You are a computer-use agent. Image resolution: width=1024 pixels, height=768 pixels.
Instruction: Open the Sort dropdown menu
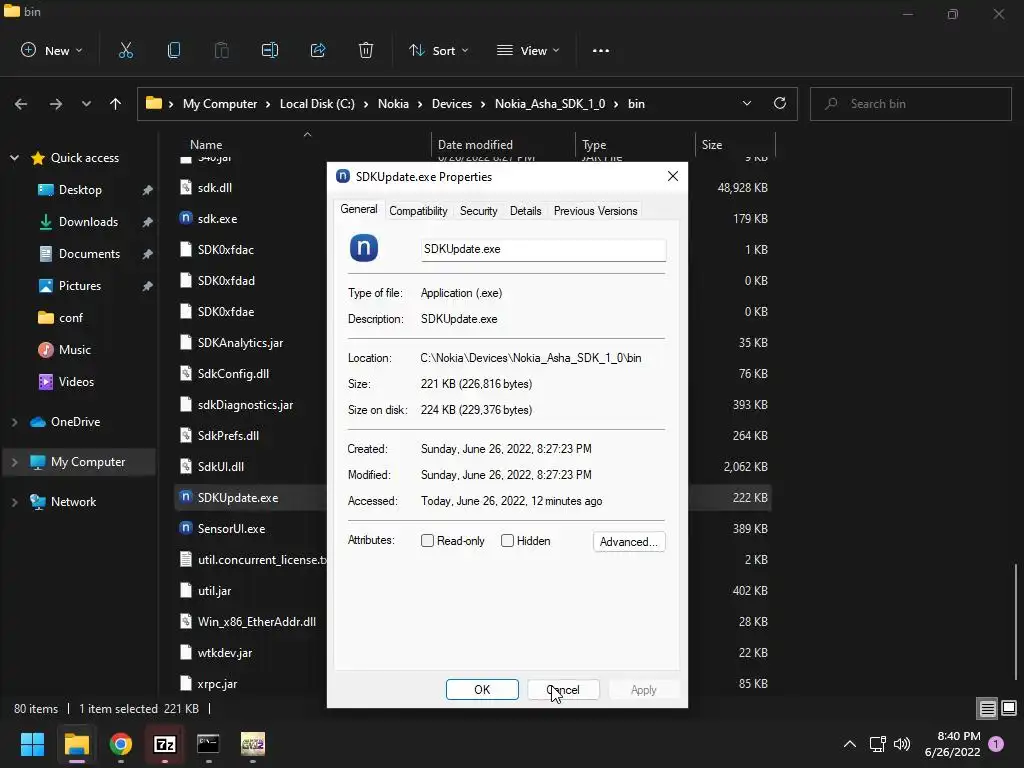(x=439, y=50)
